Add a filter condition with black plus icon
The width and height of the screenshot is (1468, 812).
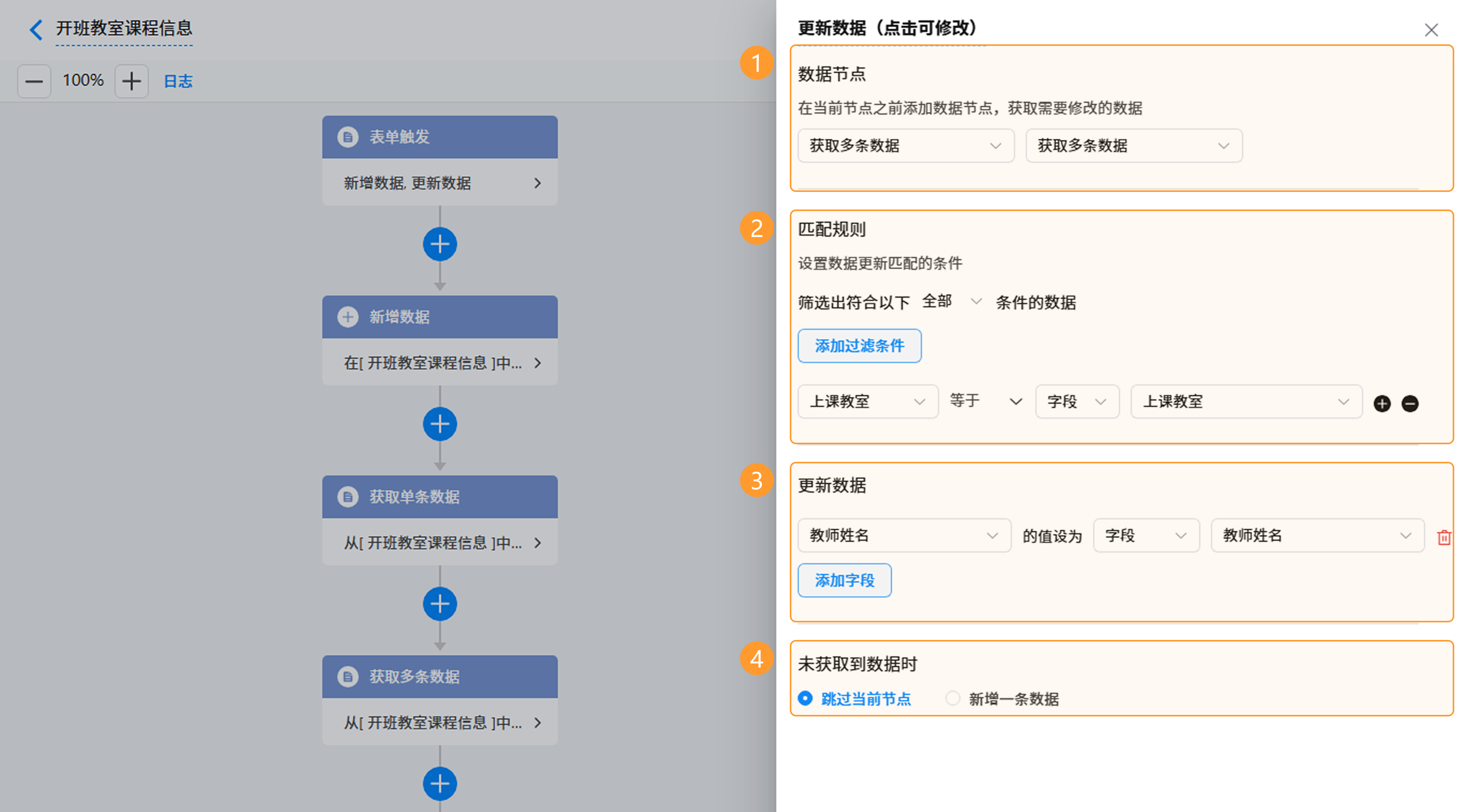(x=1382, y=403)
